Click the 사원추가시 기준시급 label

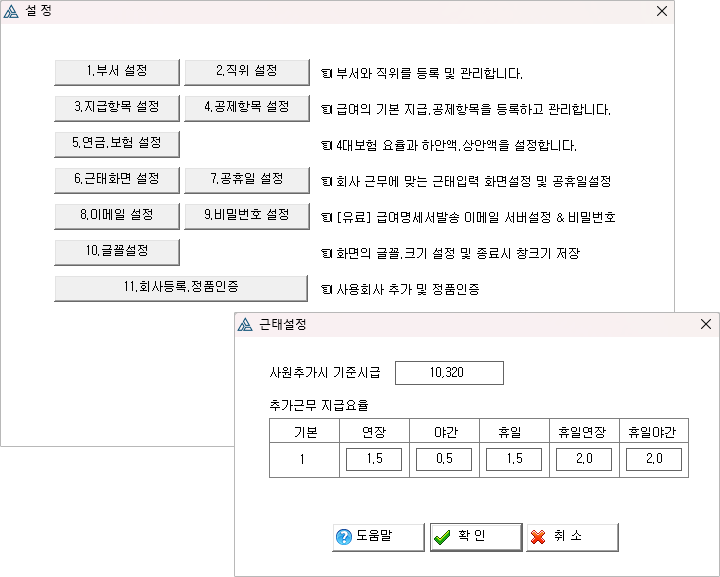coord(325,372)
